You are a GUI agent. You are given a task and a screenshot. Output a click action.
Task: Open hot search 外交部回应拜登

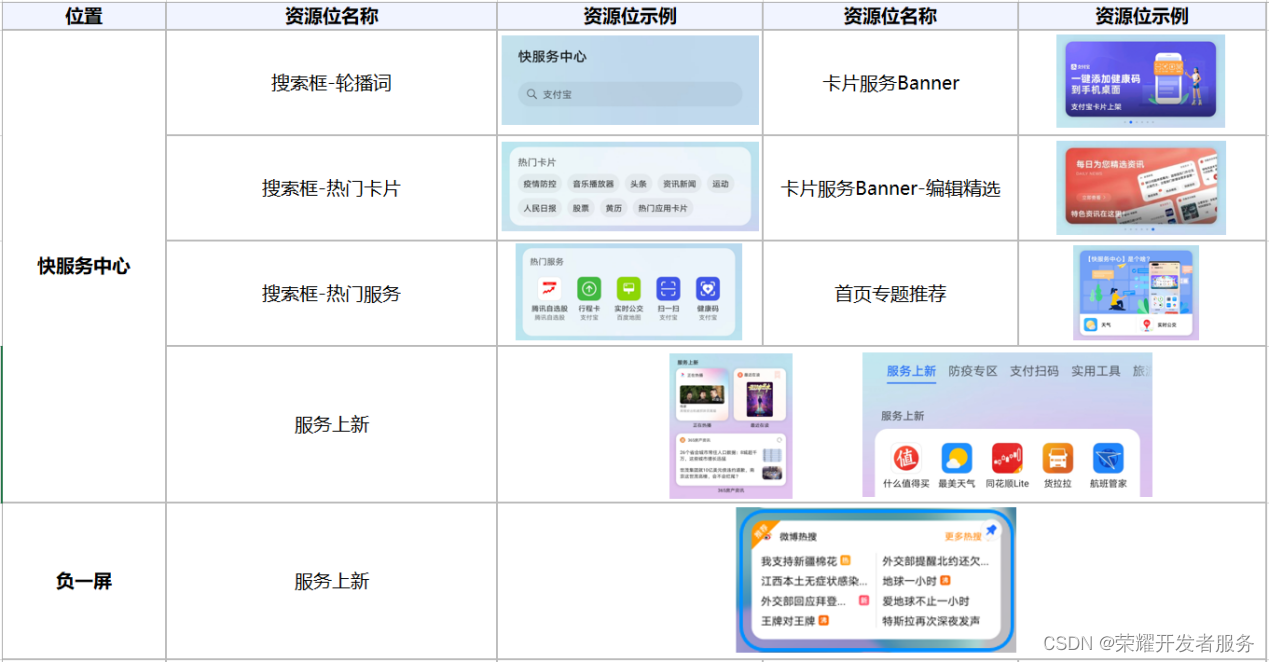coord(803,601)
